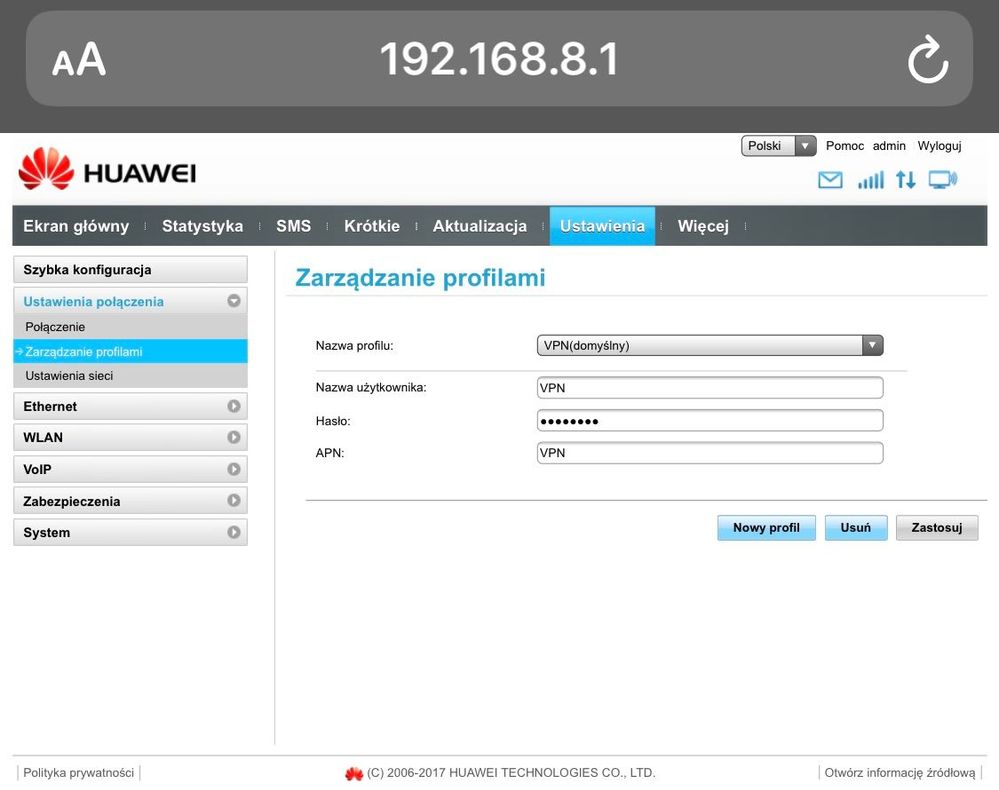The image size is (999, 790).
Task: Open the Aktualizacja tab
Action: point(479,226)
